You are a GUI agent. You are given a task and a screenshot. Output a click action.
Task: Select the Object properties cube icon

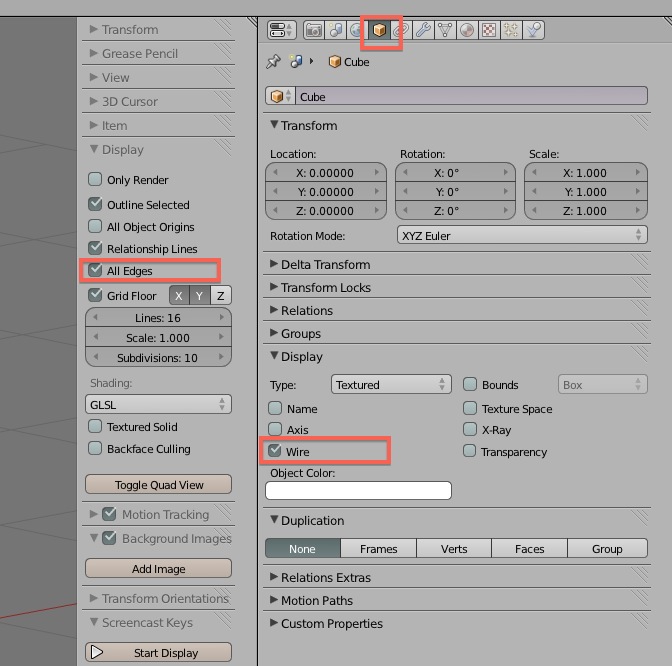click(379, 30)
